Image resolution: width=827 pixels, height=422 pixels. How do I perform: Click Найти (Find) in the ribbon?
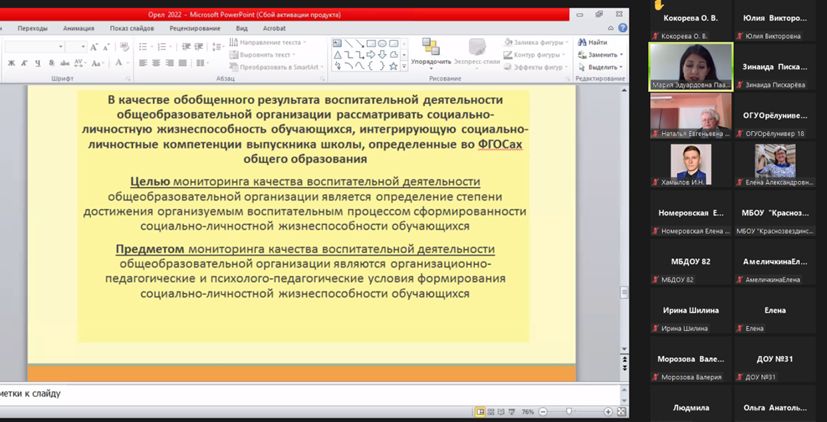click(x=592, y=42)
